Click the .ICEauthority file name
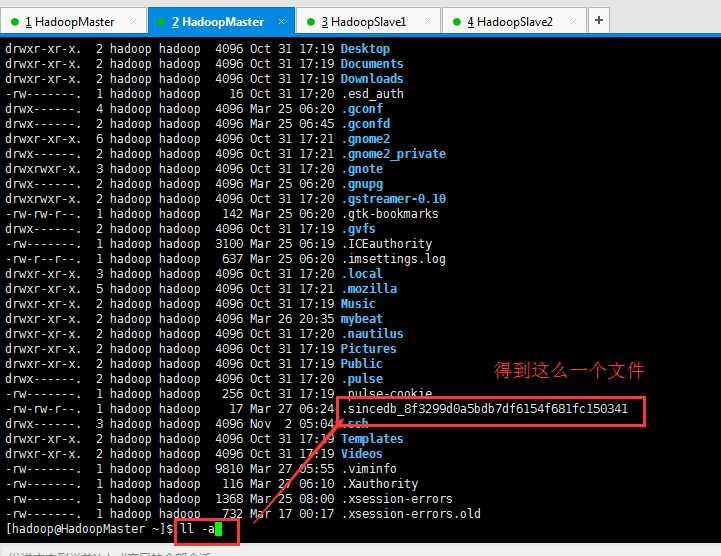Viewport: 721px width, 556px height. 387,244
